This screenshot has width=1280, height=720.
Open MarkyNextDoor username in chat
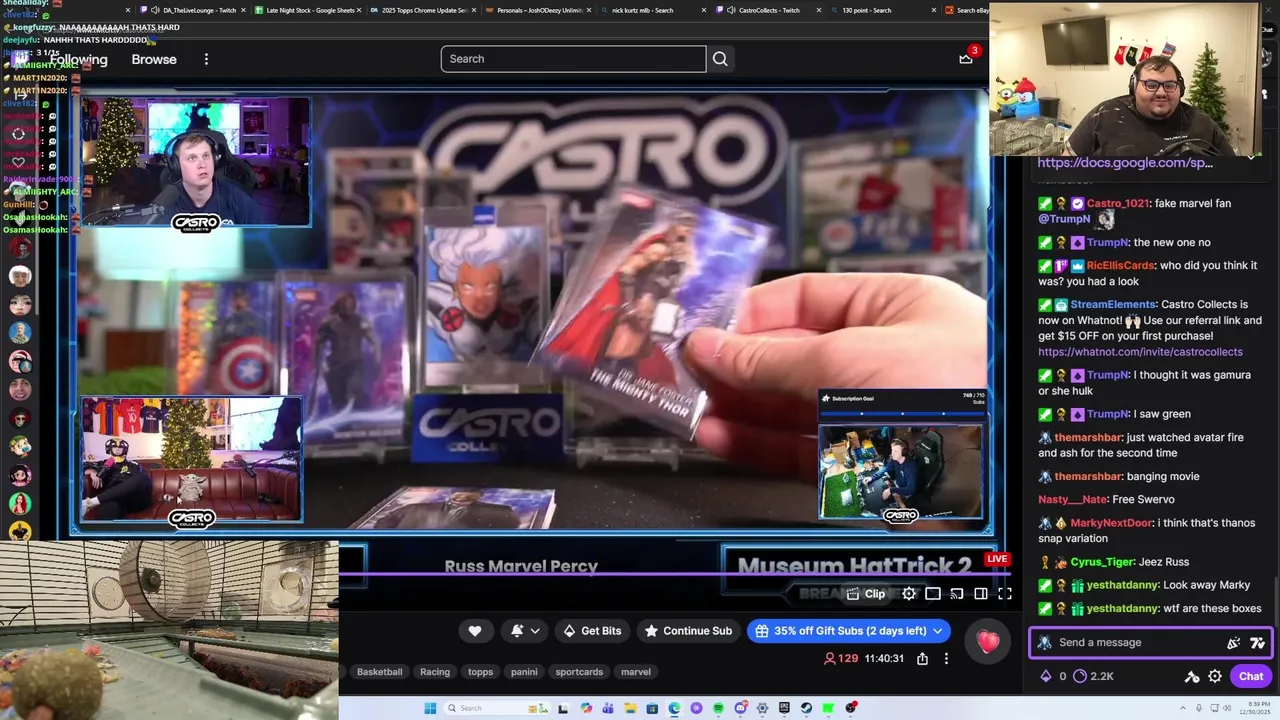[1111, 523]
